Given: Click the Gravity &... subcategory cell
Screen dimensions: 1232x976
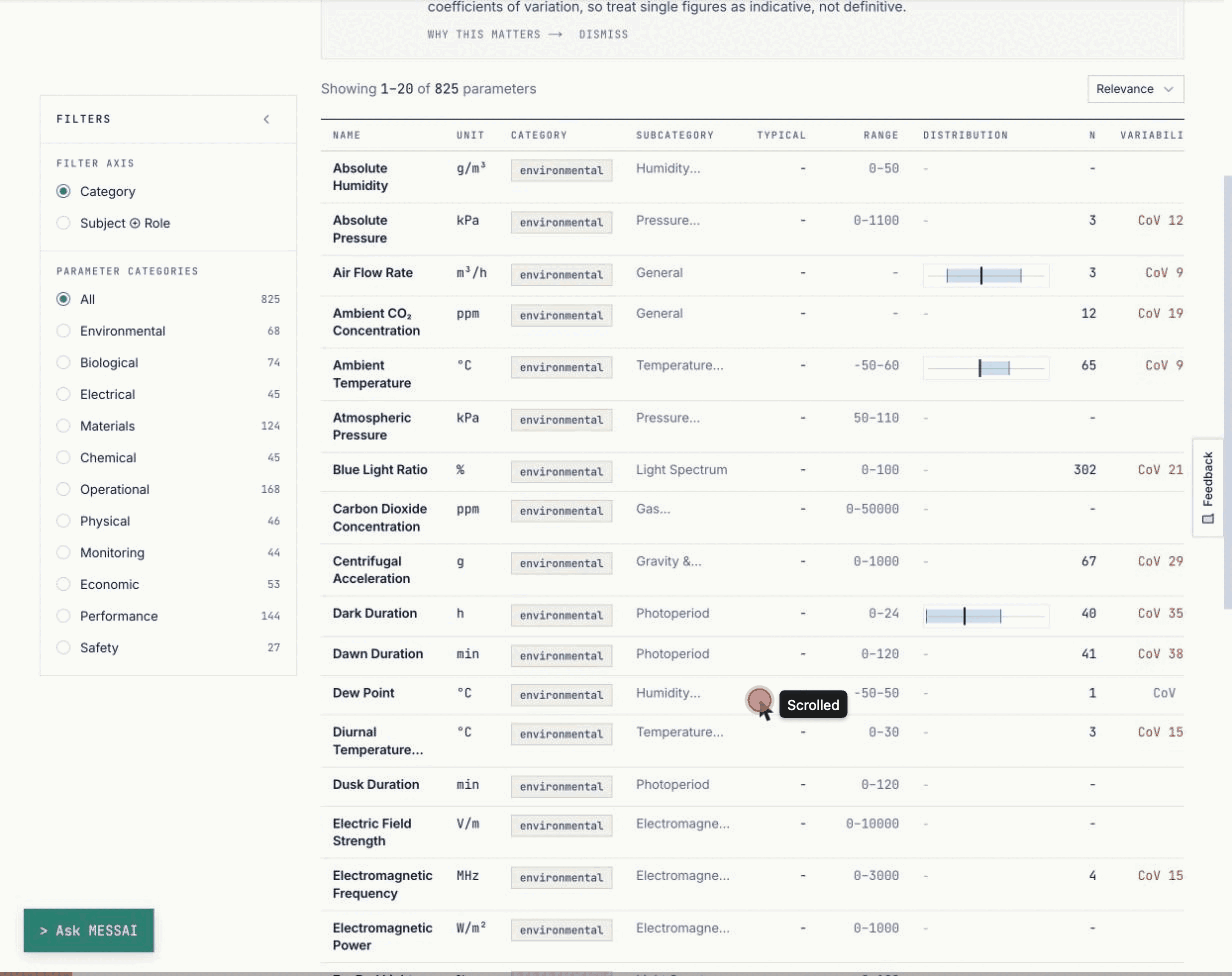Looking at the screenshot, I should pos(669,561).
